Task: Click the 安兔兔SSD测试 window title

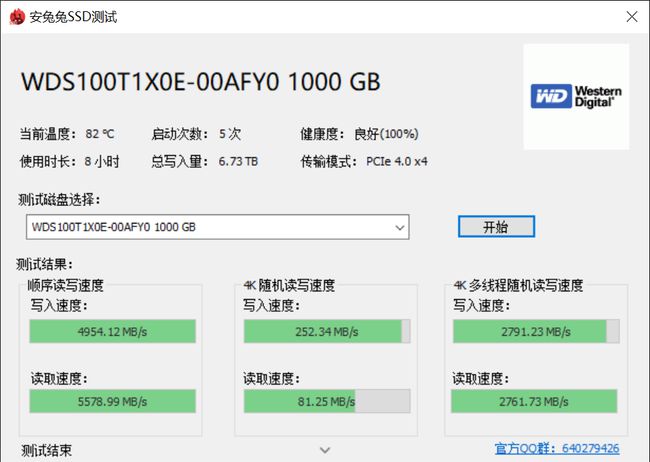Action: coord(73,17)
